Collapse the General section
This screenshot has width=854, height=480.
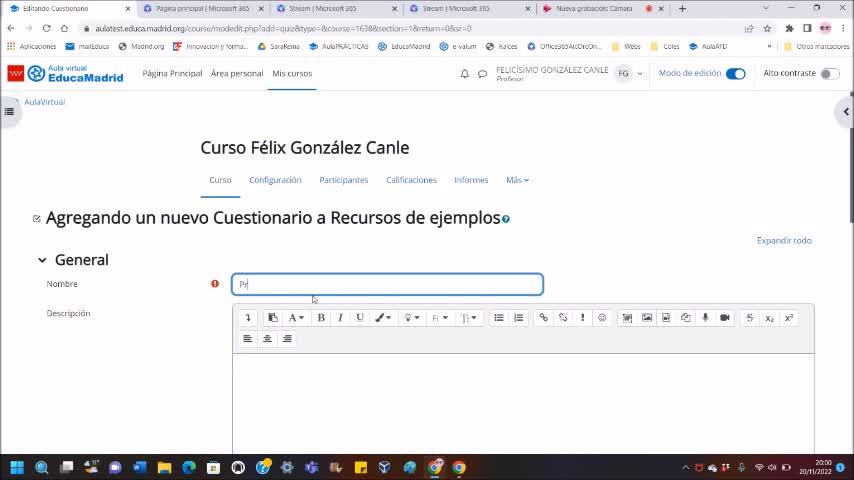click(x=42, y=260)
